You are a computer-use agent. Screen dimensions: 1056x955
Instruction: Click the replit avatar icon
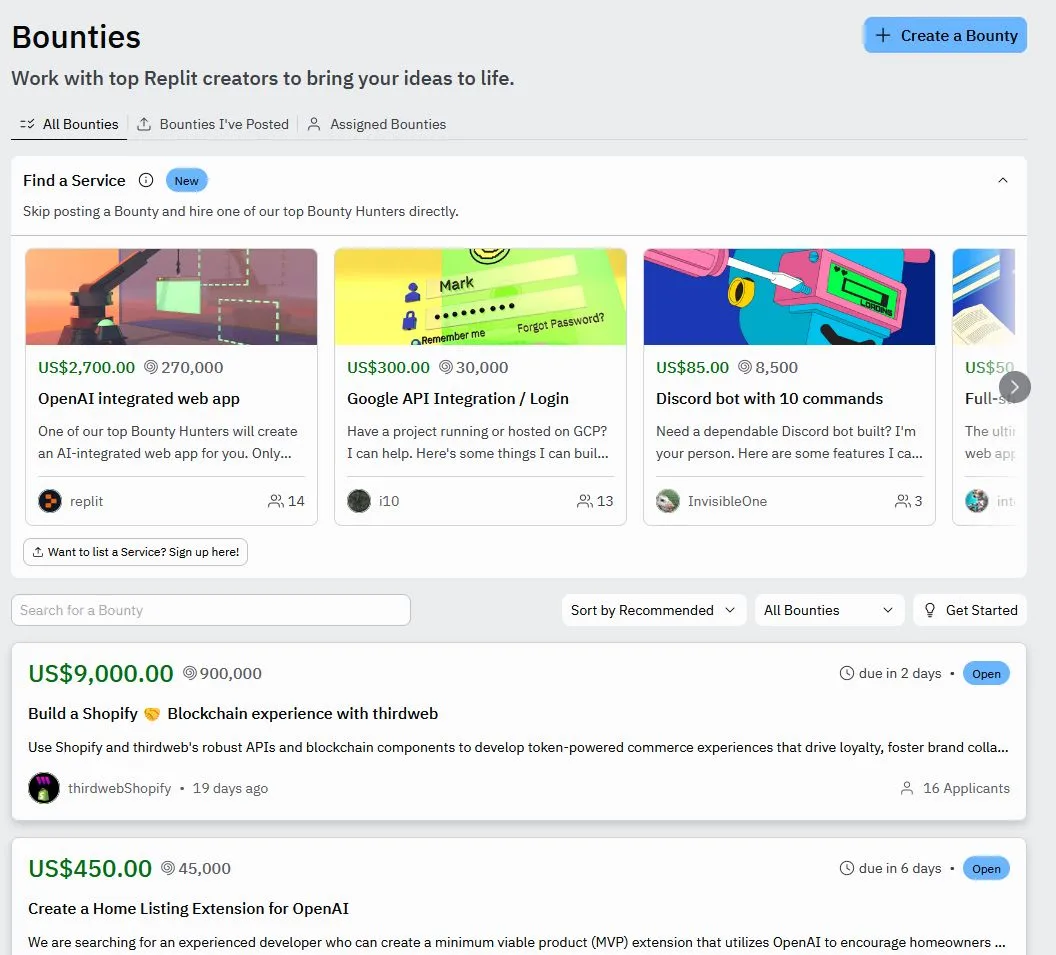click(50, 501)
